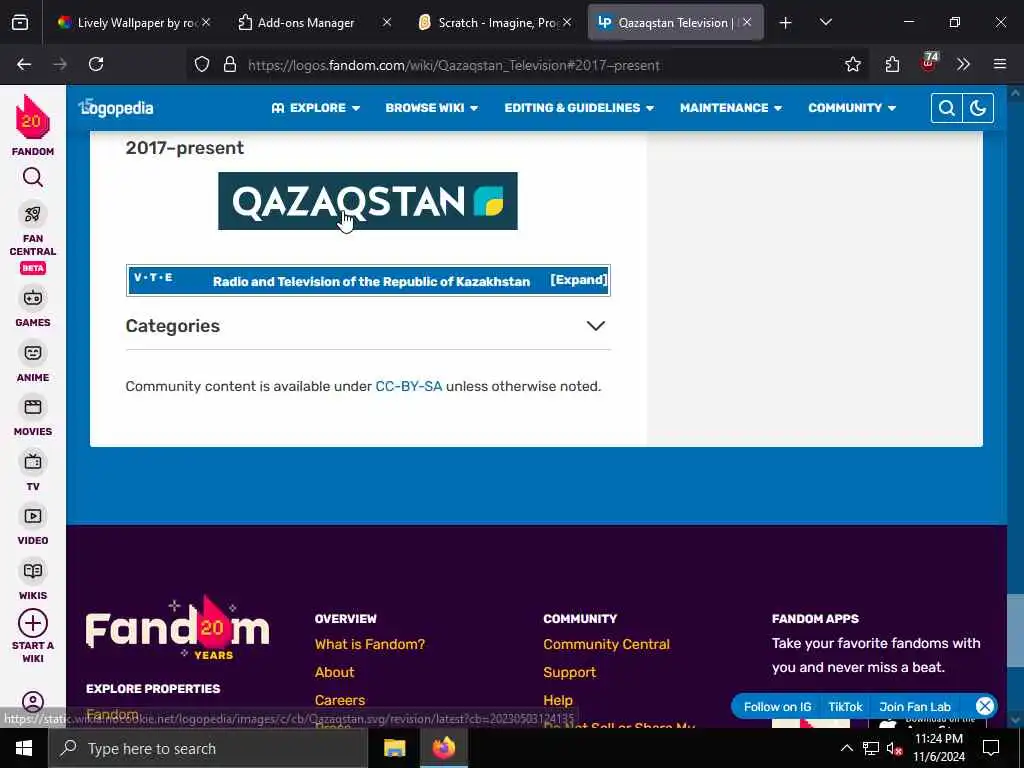This screenshot has width=1024, height=768.
Task: Open Firefox View icon in tab bar
Action: (x=20, y=22)
